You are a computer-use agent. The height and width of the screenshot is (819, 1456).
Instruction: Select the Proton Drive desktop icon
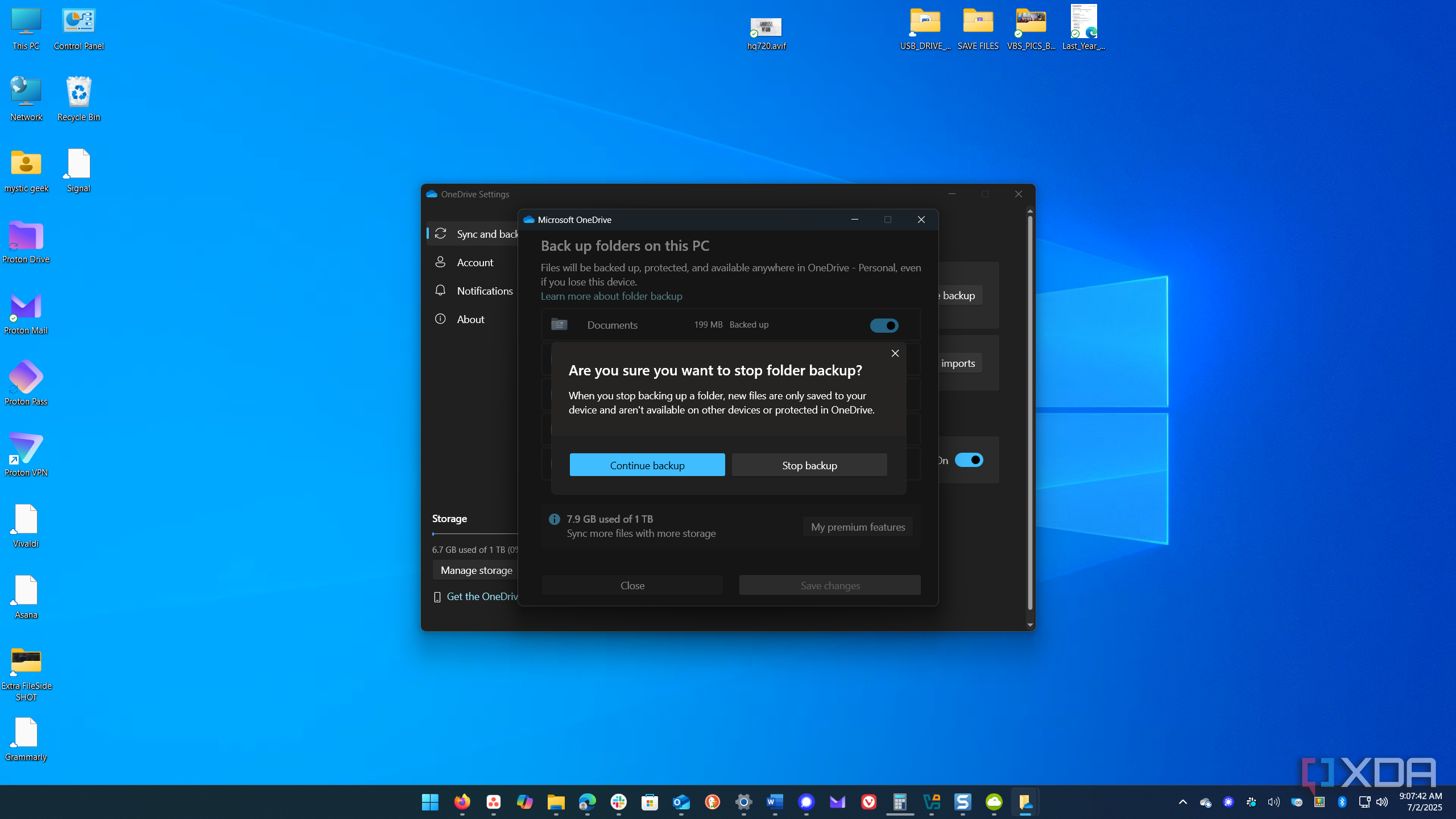(x=26, y=242)
